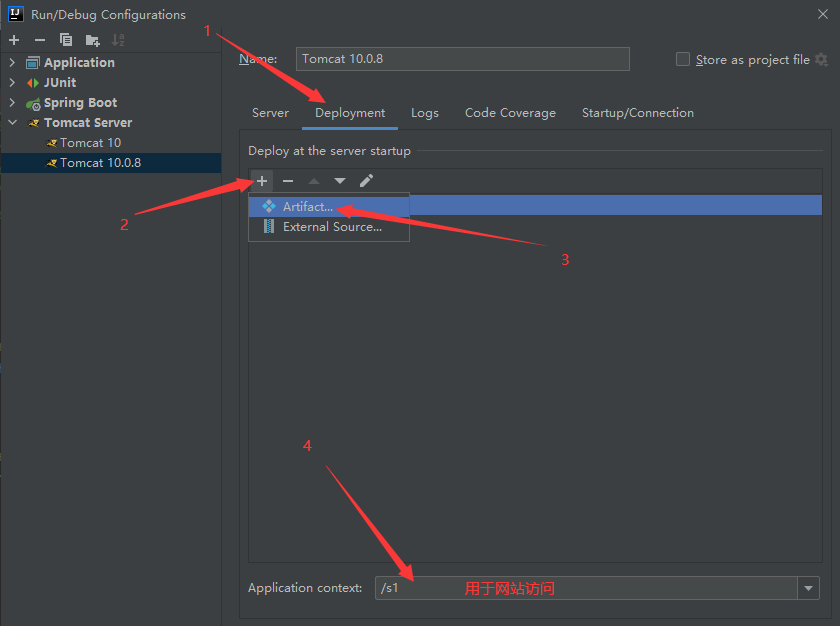Remove deployment item with minus button
840x626 pixels.
[288, 181]
